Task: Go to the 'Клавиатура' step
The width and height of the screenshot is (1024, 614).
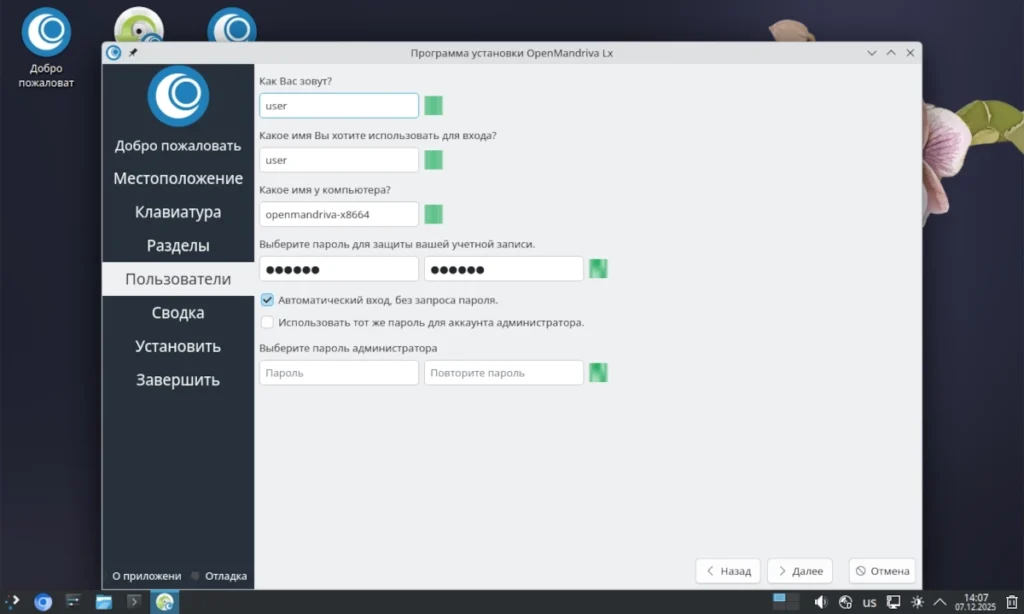Action: click(x=178, y=212)
